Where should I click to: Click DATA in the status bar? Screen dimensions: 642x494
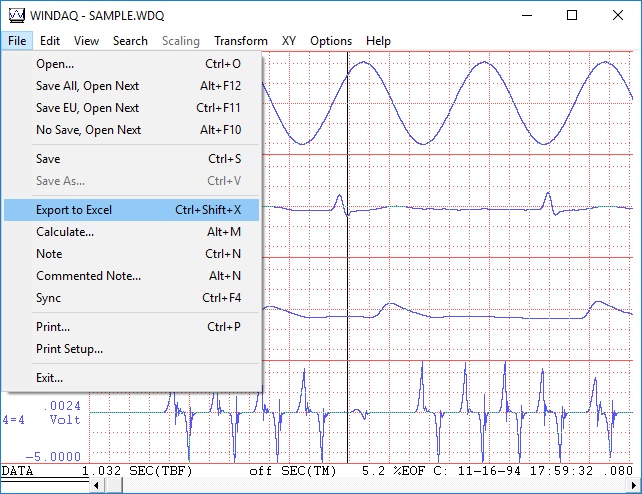click(x=17, y=471)
